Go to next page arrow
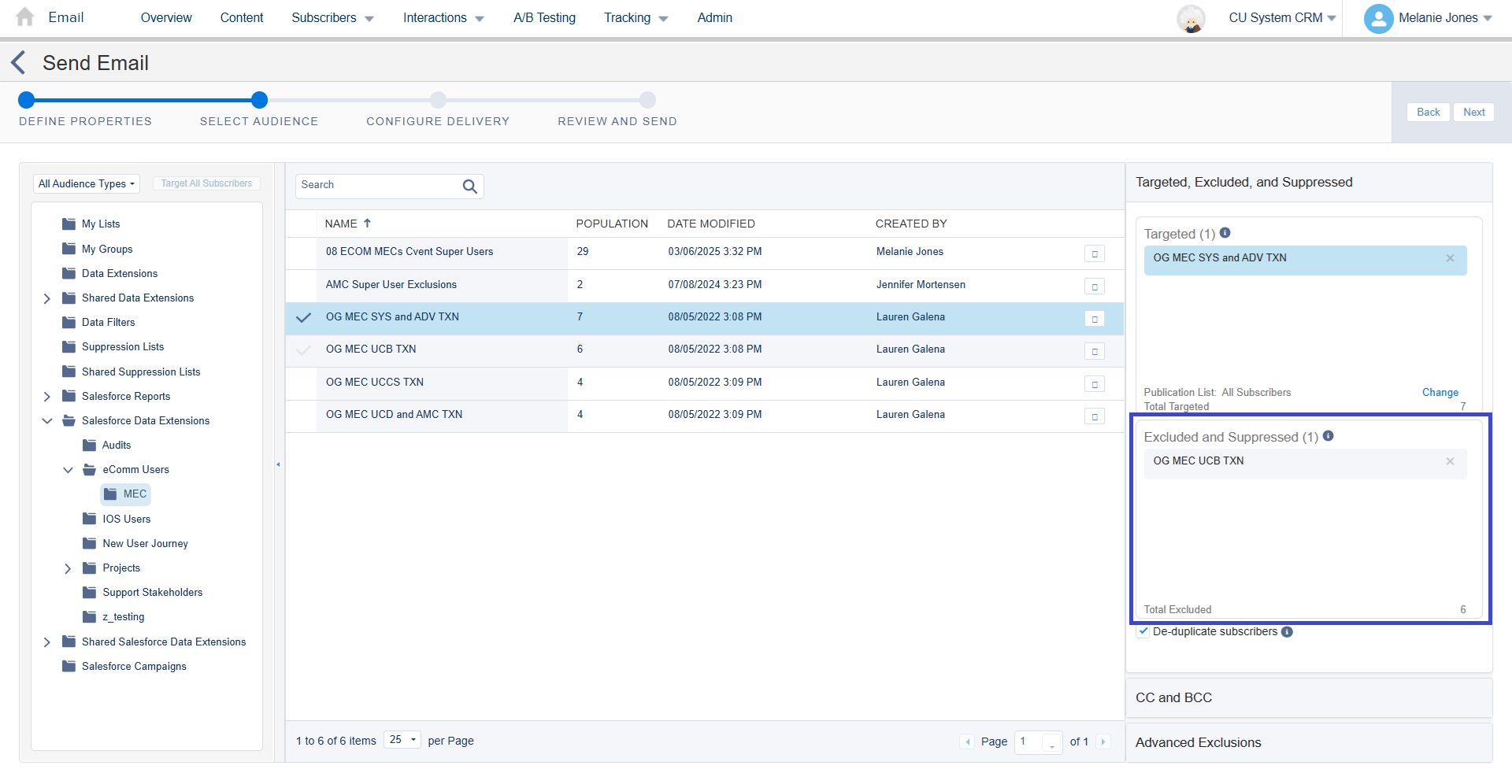Viewport: 1512px width, 784px height. point(1103,741)
